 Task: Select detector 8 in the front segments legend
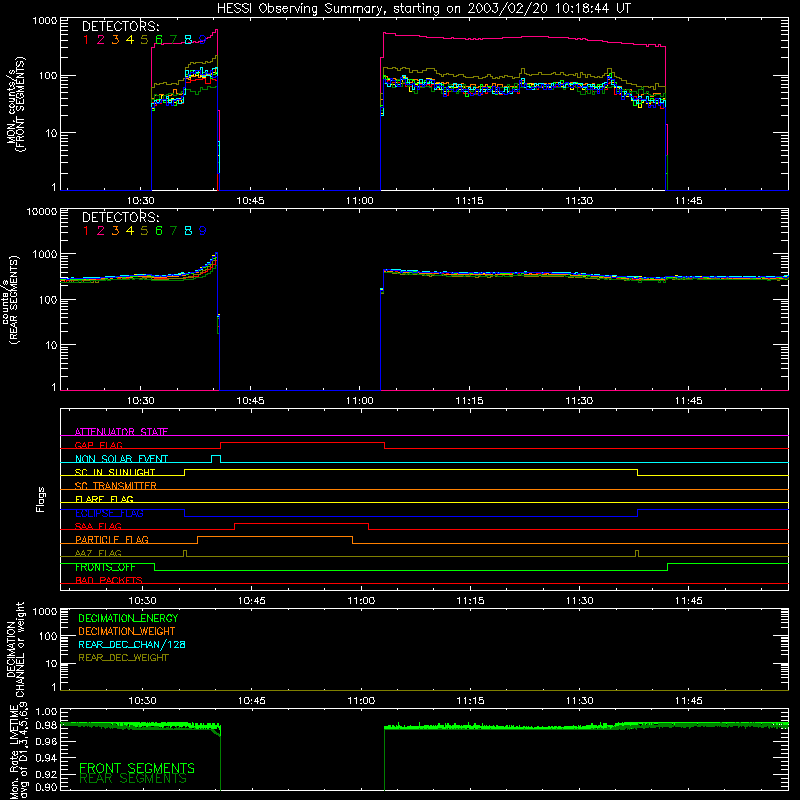tap(188, 40)
